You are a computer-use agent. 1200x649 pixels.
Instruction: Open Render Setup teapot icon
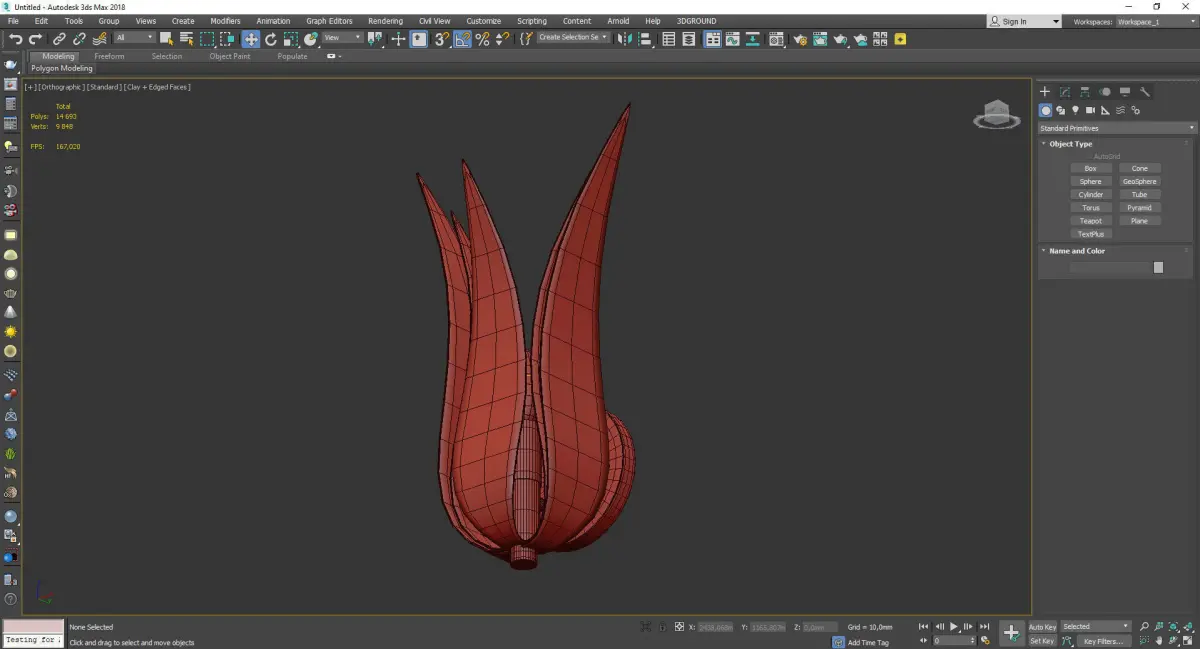pos(800,39)
